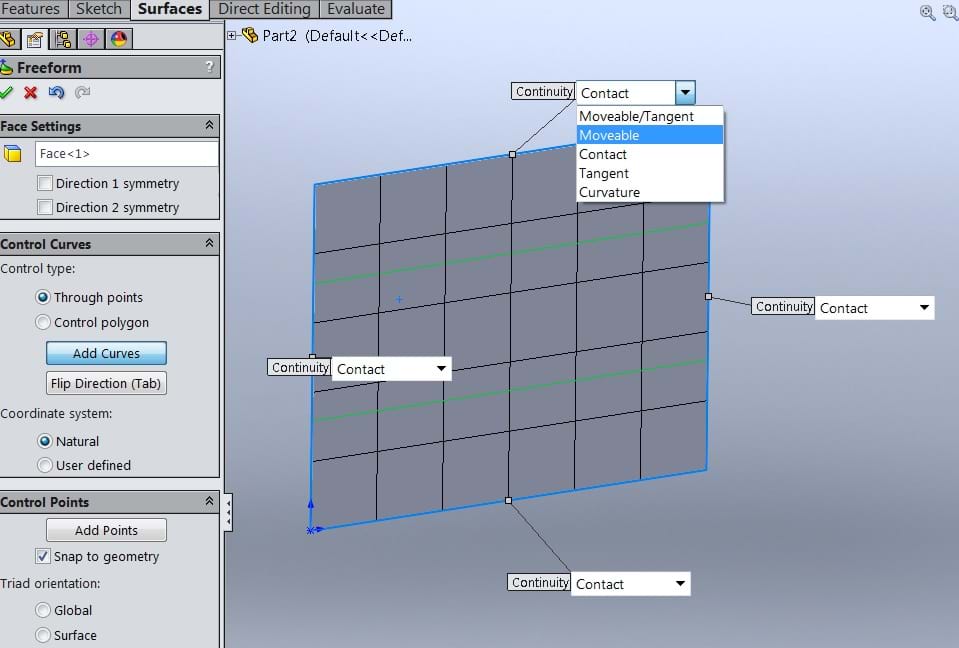Screen dimensions: 959x648
Task: Accept the Freeform feature with the green checkmark
Action: [7, 92]
